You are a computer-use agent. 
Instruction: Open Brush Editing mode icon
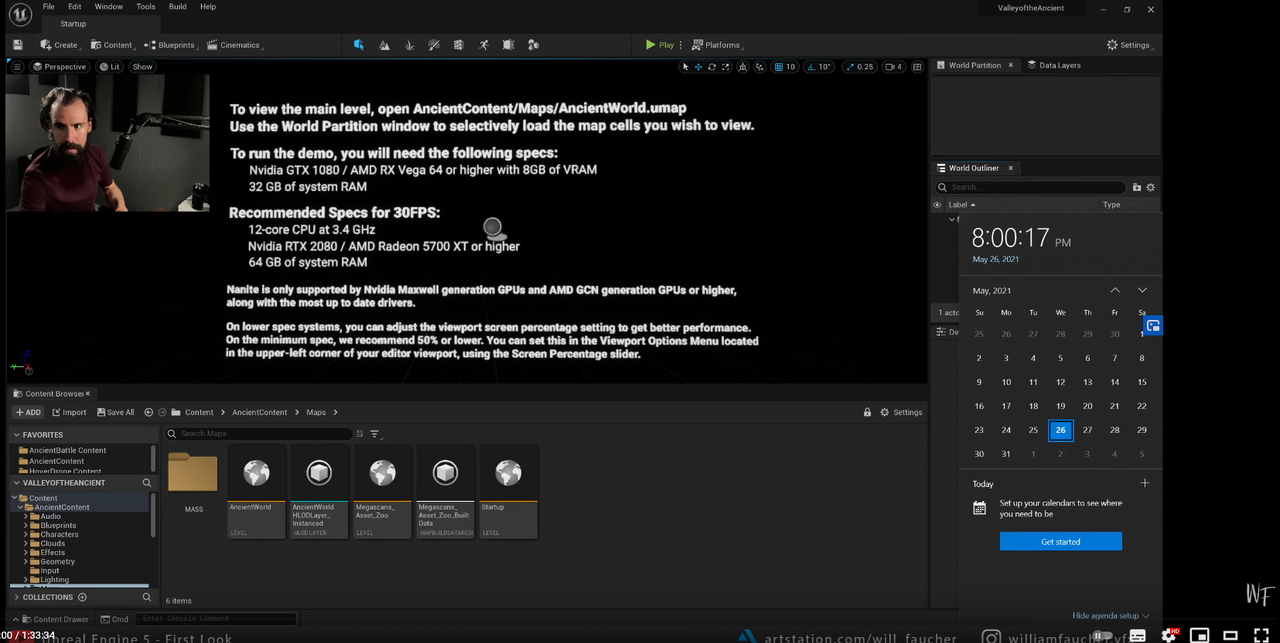tap(508, 45)
